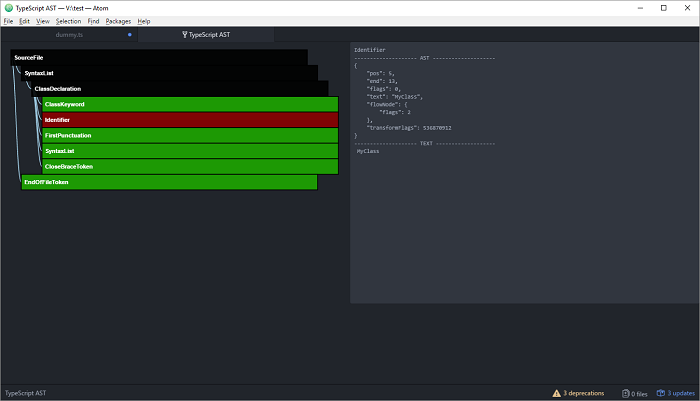Open the Find menu

pyautogui.click(x=93, y=21)
